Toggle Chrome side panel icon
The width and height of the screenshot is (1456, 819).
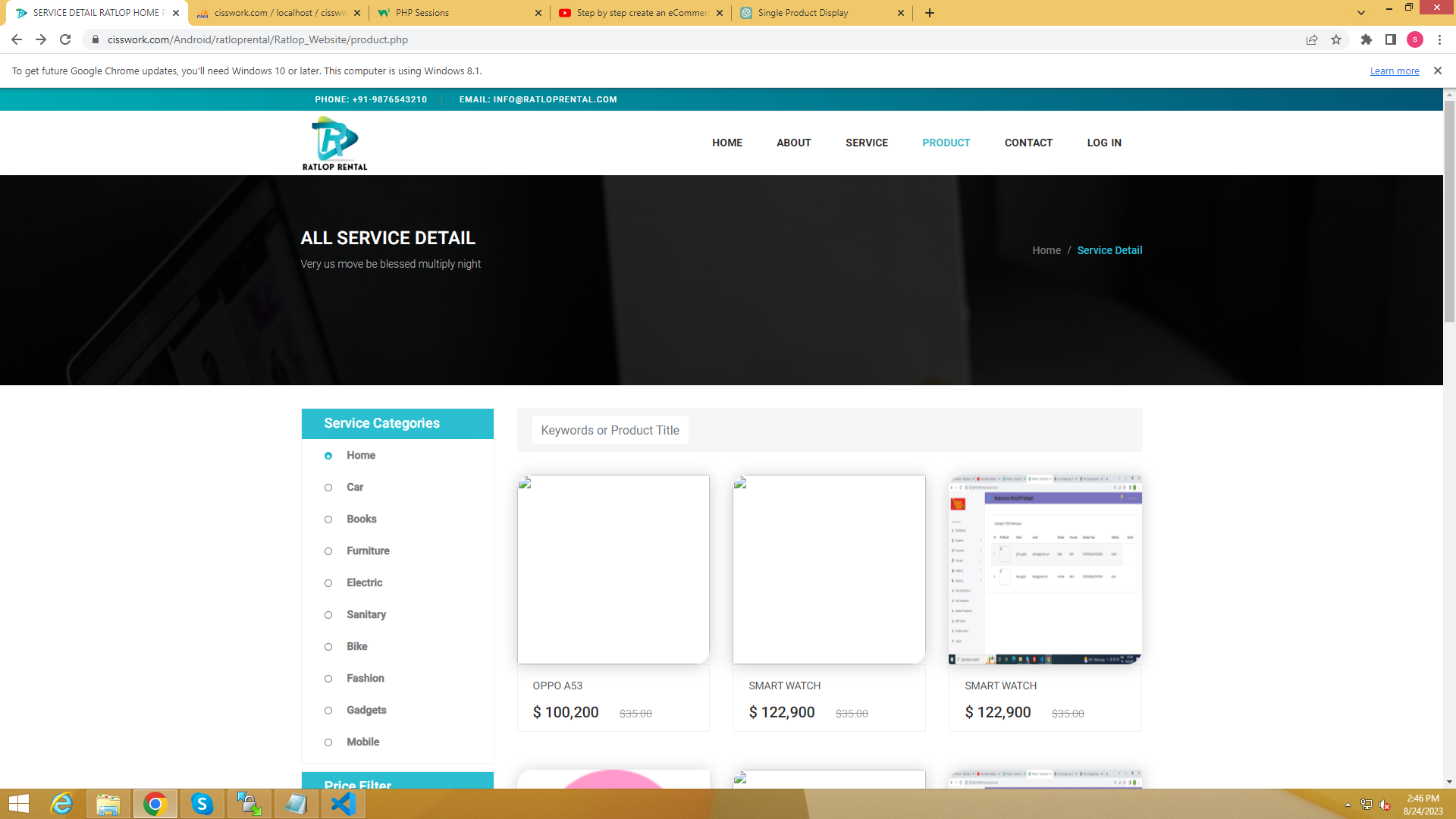coord(1391,39)
